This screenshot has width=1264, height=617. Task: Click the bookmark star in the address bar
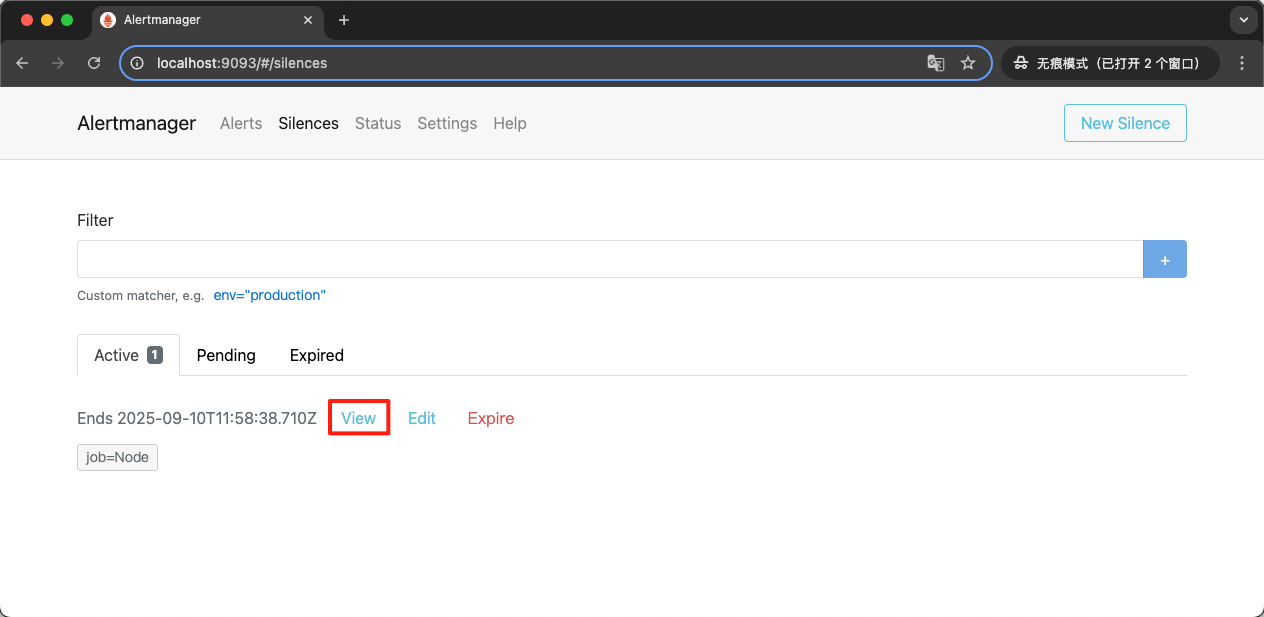[967, 62]
